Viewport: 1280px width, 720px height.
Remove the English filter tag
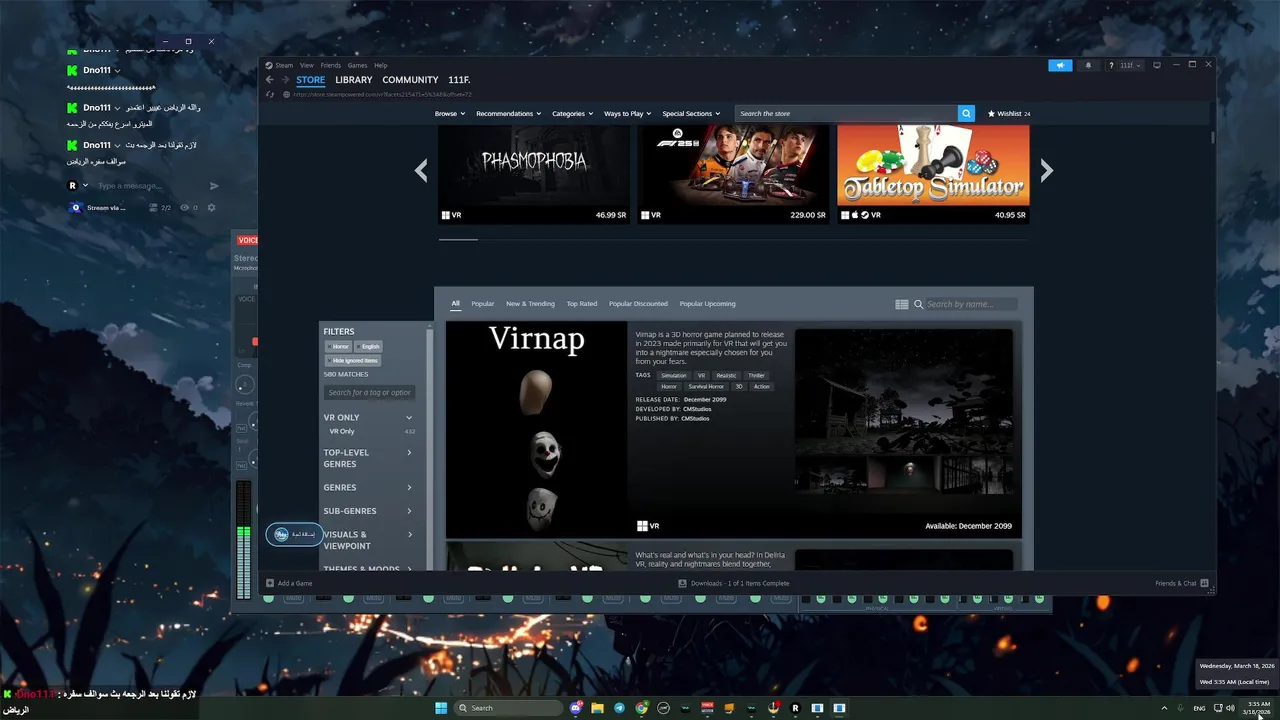368,347
